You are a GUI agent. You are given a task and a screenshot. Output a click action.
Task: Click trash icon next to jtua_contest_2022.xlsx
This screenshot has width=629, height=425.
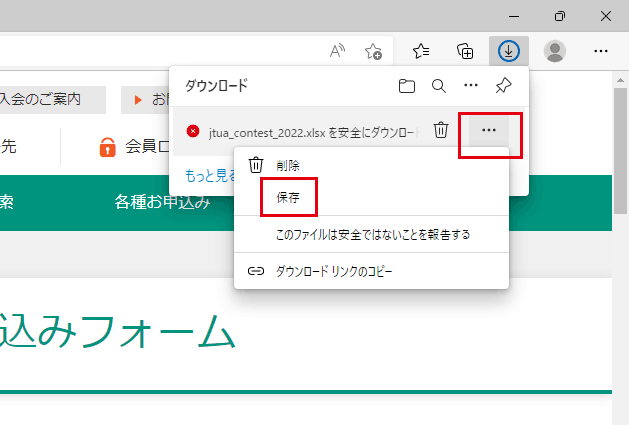(x=441, y=130)
